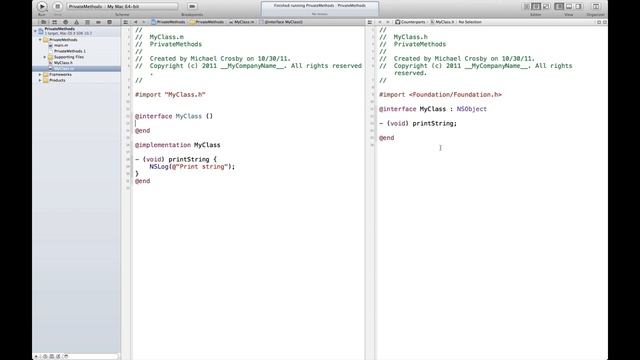Show the Log navigator

click(109, 22)
